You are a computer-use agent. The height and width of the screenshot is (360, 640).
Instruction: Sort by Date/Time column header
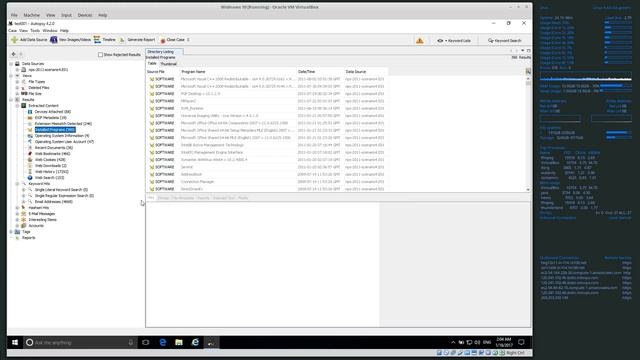click(320, 71)
